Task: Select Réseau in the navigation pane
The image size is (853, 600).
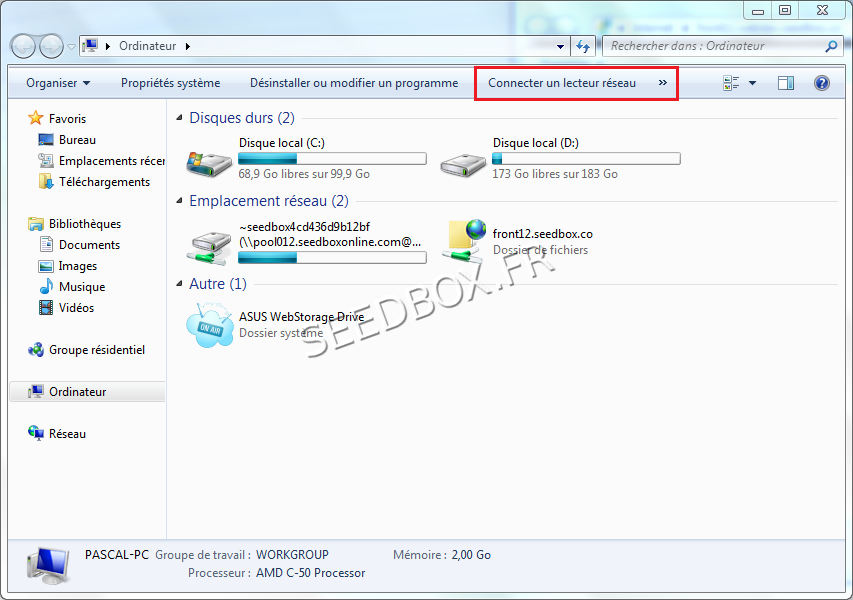Action: coord(67,434)
